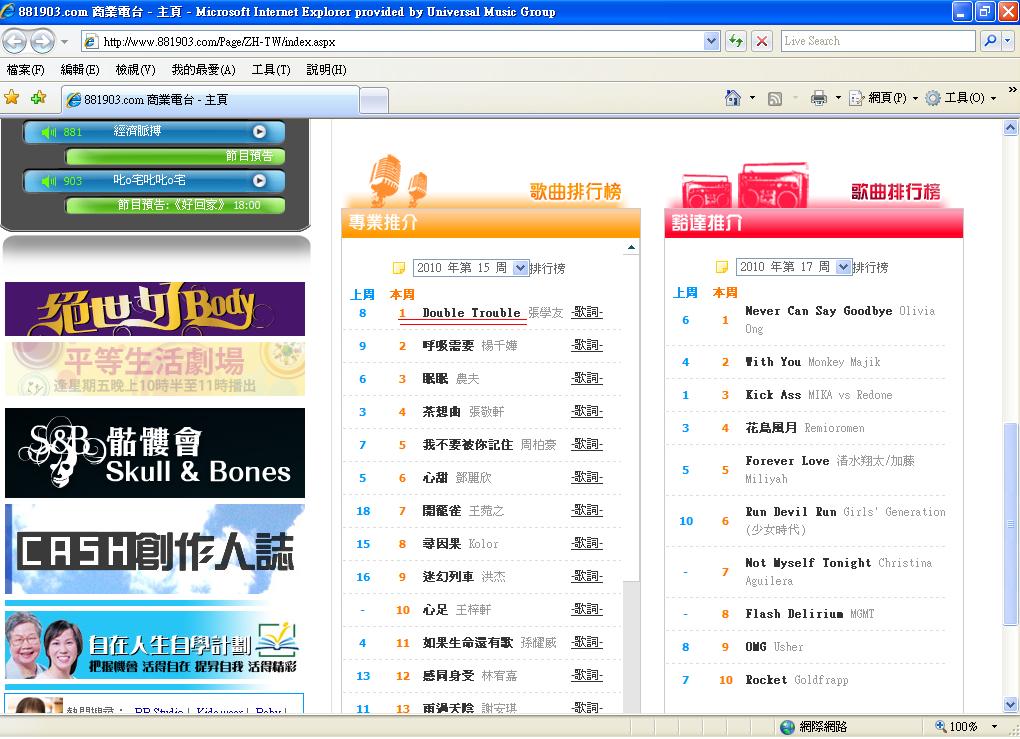Click the 881 節目預告 green bar

point(175,156)
